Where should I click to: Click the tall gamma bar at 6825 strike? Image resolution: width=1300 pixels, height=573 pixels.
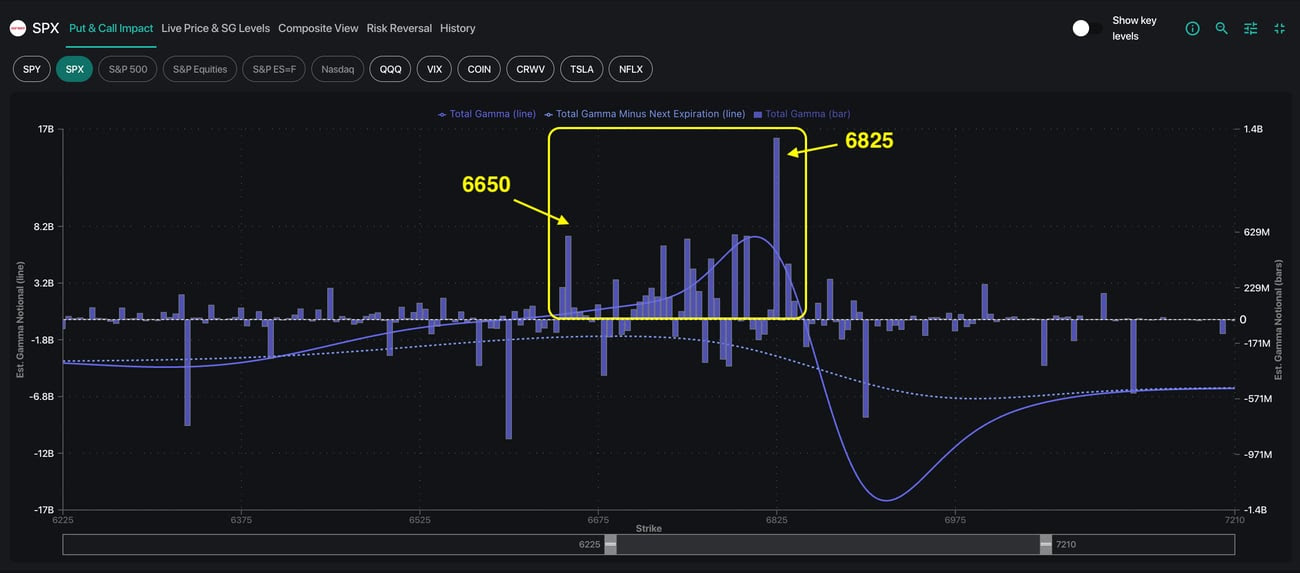point(776,230)
